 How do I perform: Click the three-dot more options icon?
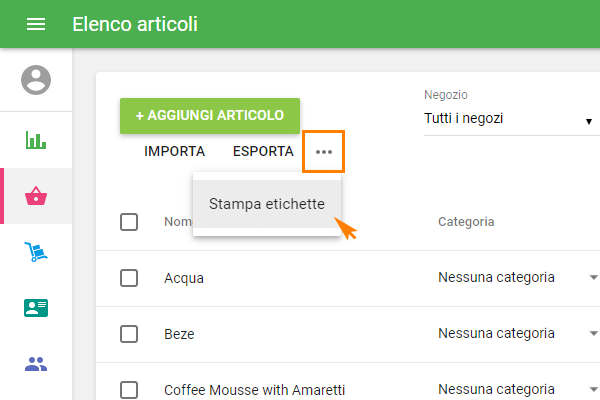pos(324,152)
